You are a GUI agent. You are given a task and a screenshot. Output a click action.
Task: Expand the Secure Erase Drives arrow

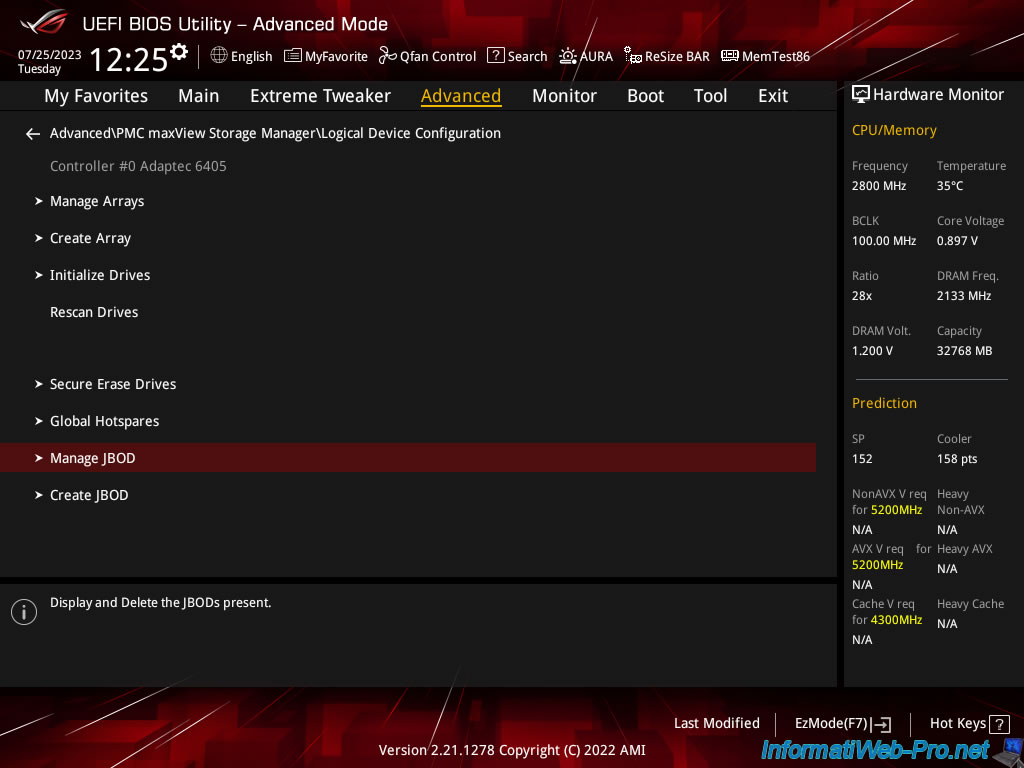39,384
